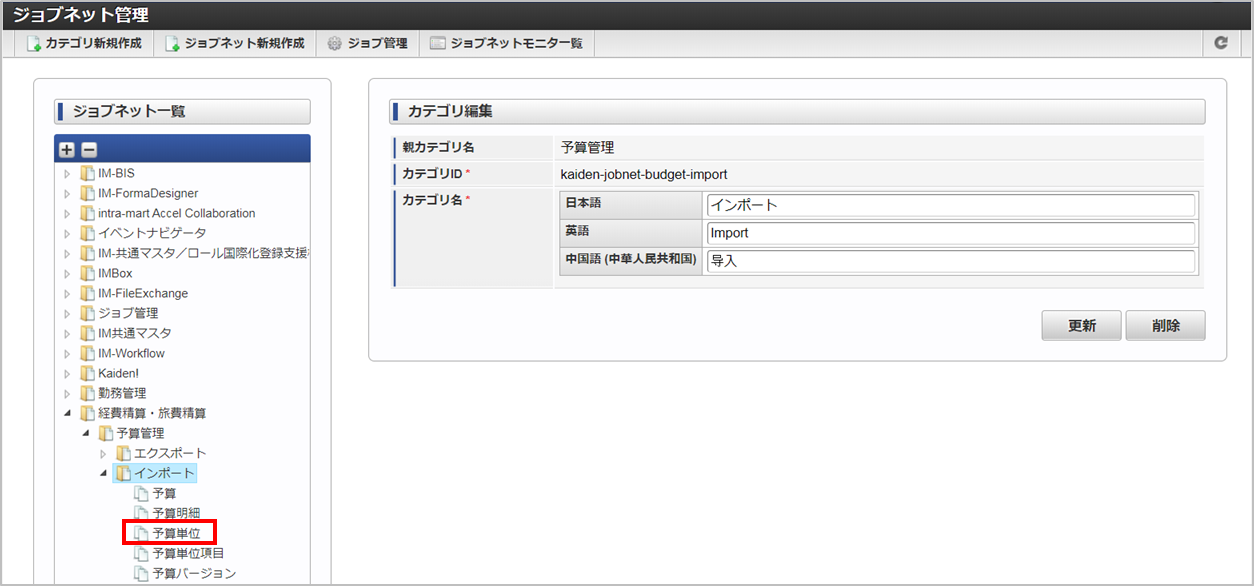This screenshot has height=586, width=1254.
Task: Click the 削除 button
Action: (x=1165, y=325)
